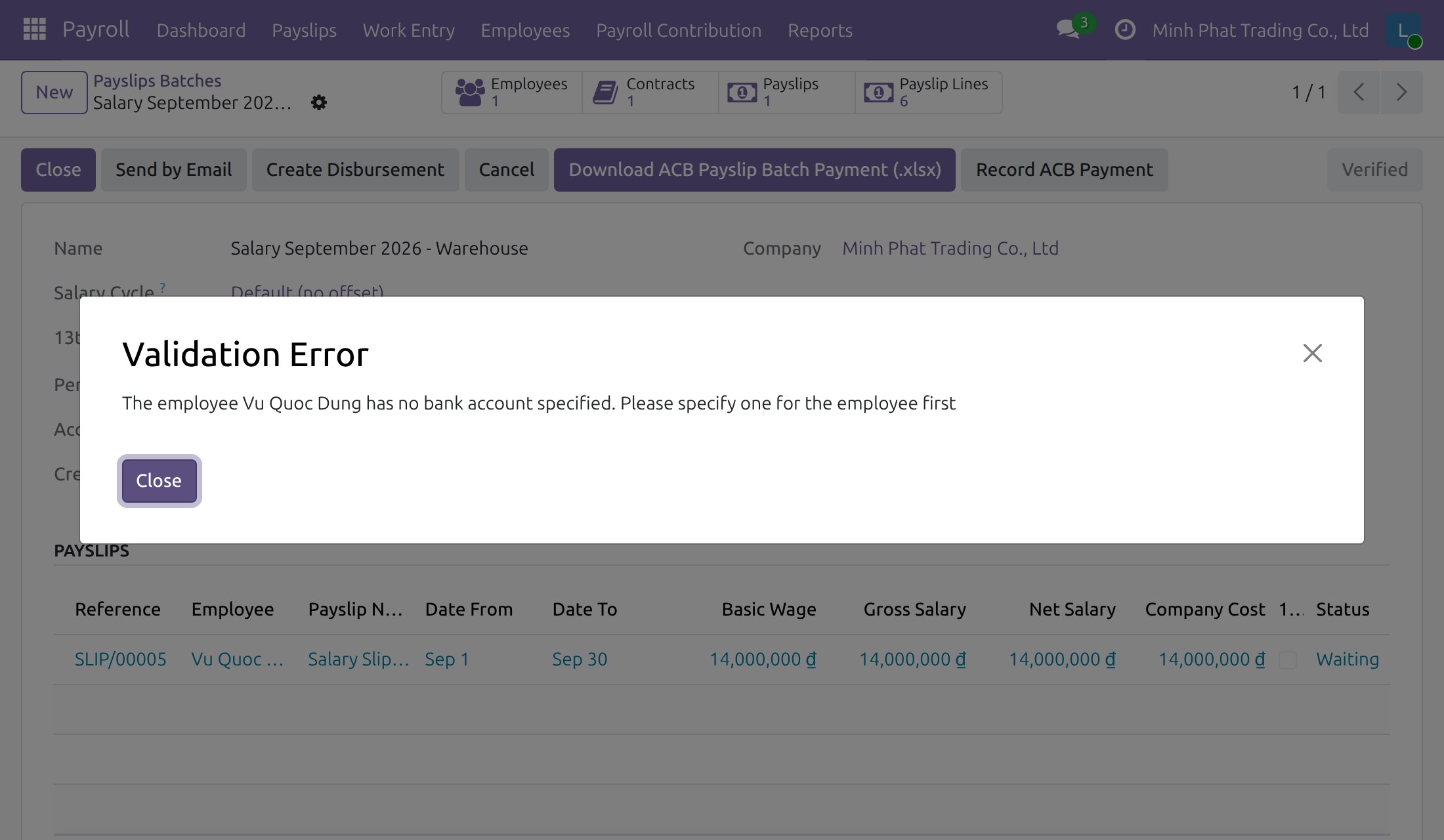Click the Net Salary value 14,000,000 ₫

(1062, 660)
